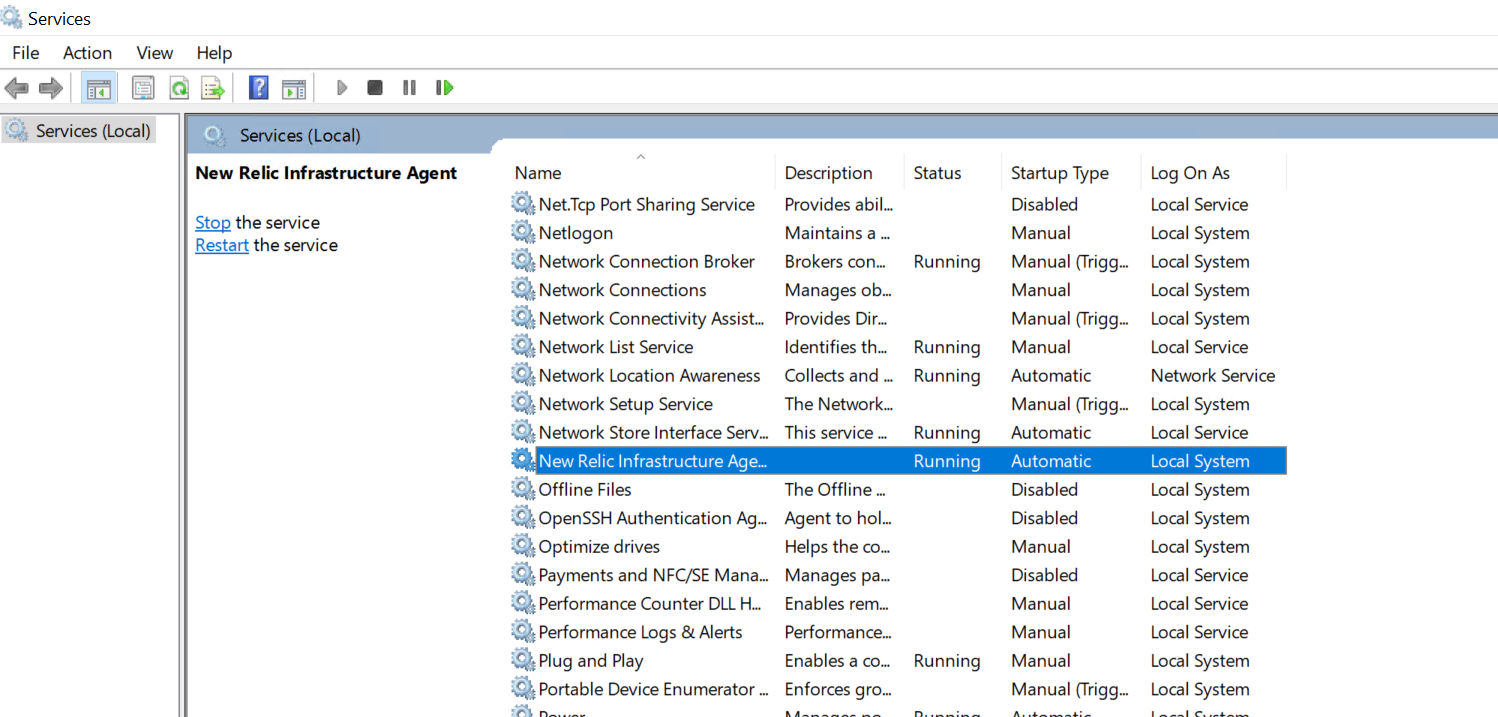Screen dimensions: 1498x717
Task: Open the File menu
Action: pos(26,53)
